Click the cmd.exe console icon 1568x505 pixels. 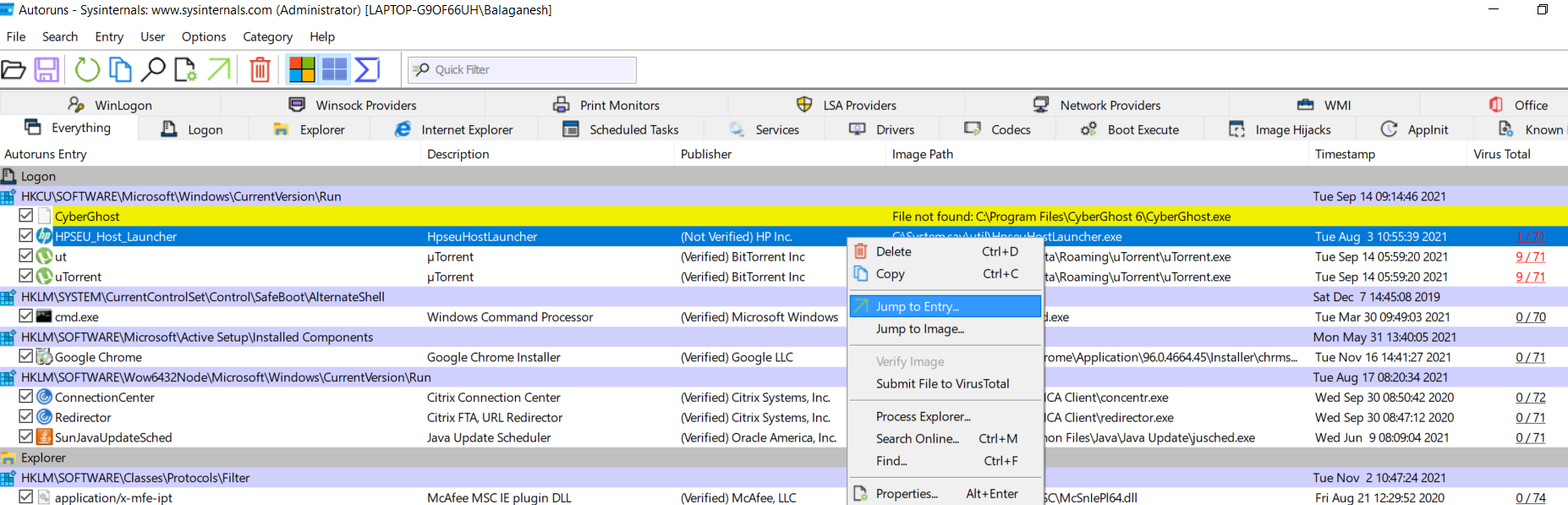(x=45, y=316)
